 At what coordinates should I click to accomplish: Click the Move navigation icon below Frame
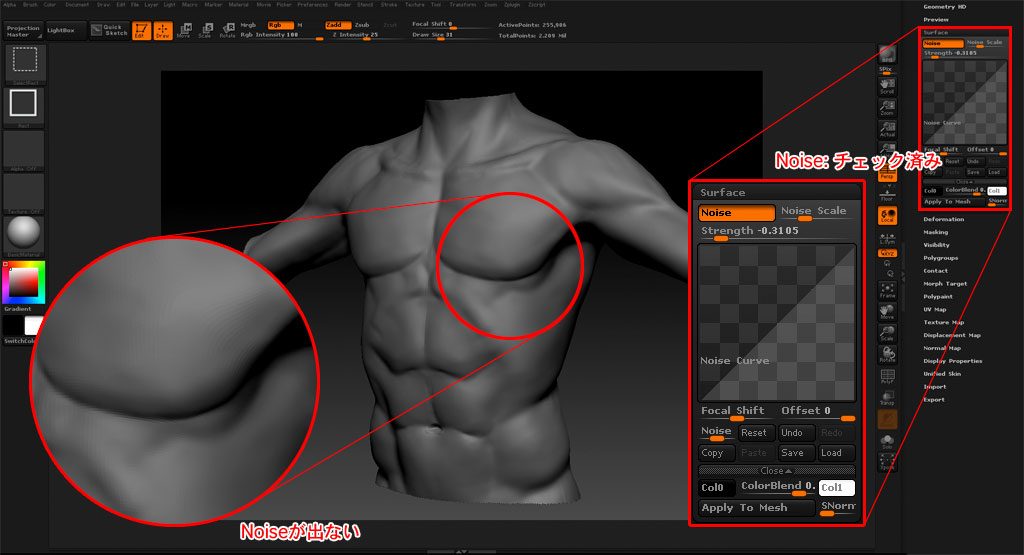click(x=887, y=311)
